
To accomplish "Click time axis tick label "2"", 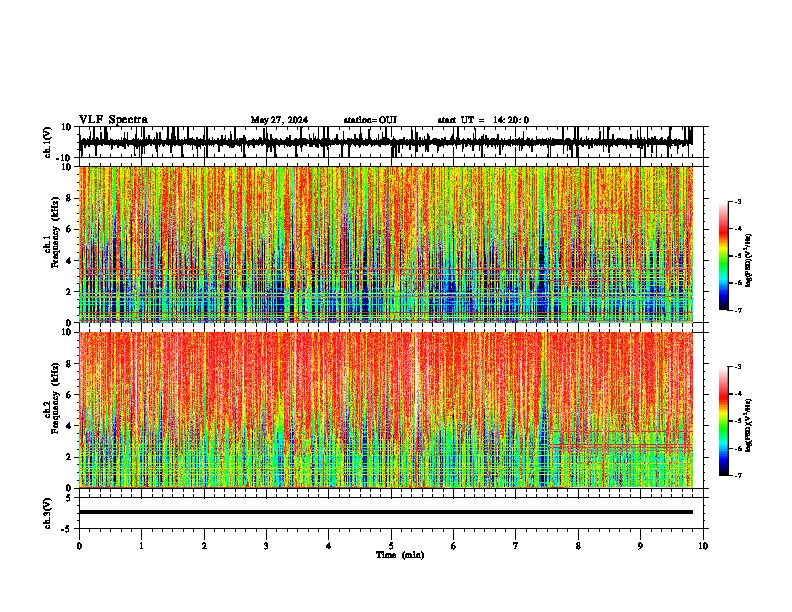I will point(204,546).
